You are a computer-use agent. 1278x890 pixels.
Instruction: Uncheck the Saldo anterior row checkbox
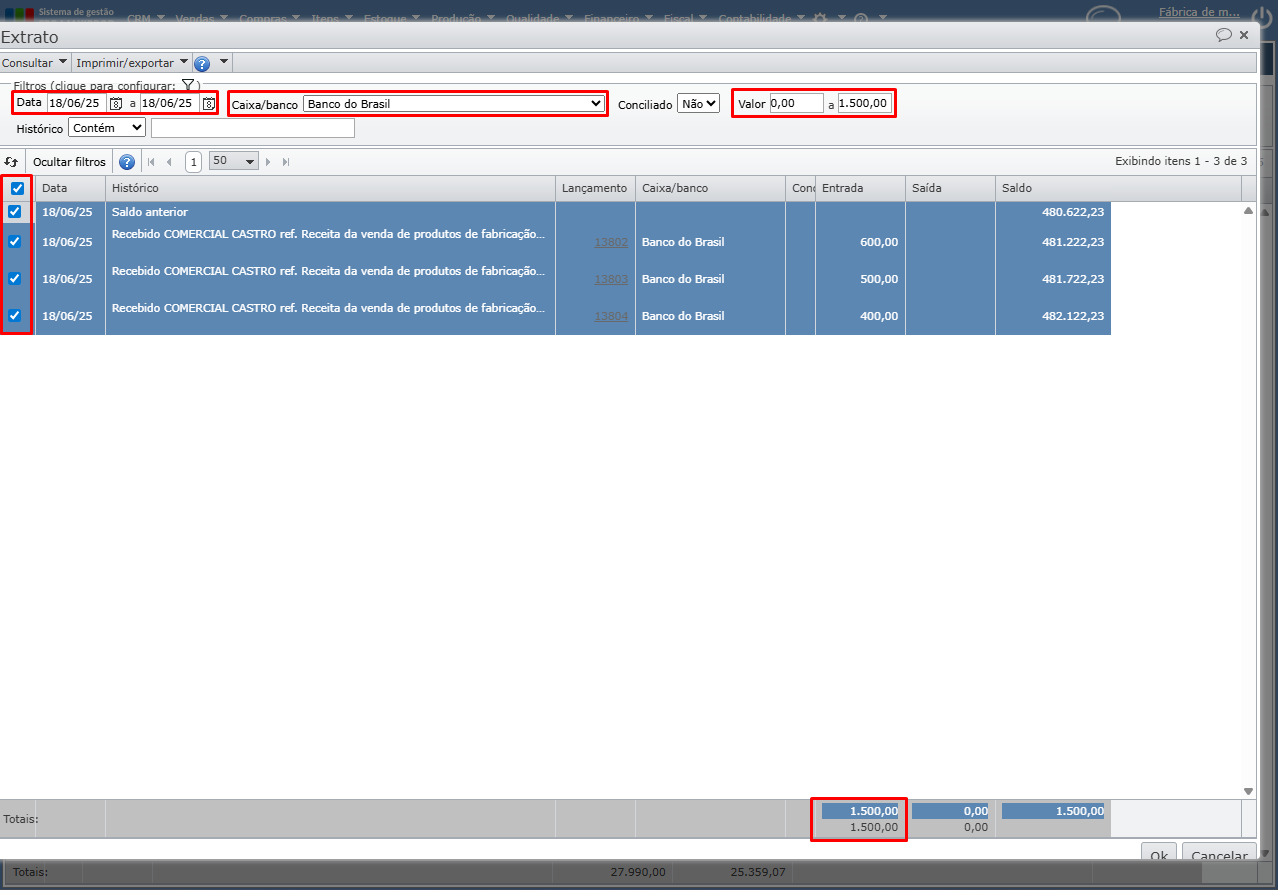click(15, 212)
